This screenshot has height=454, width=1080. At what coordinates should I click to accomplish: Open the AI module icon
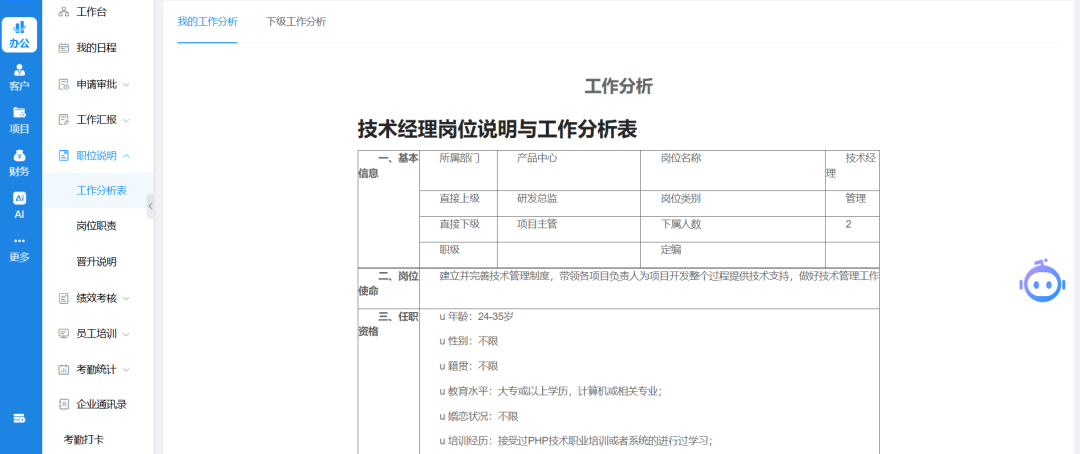tap(19, 198)
